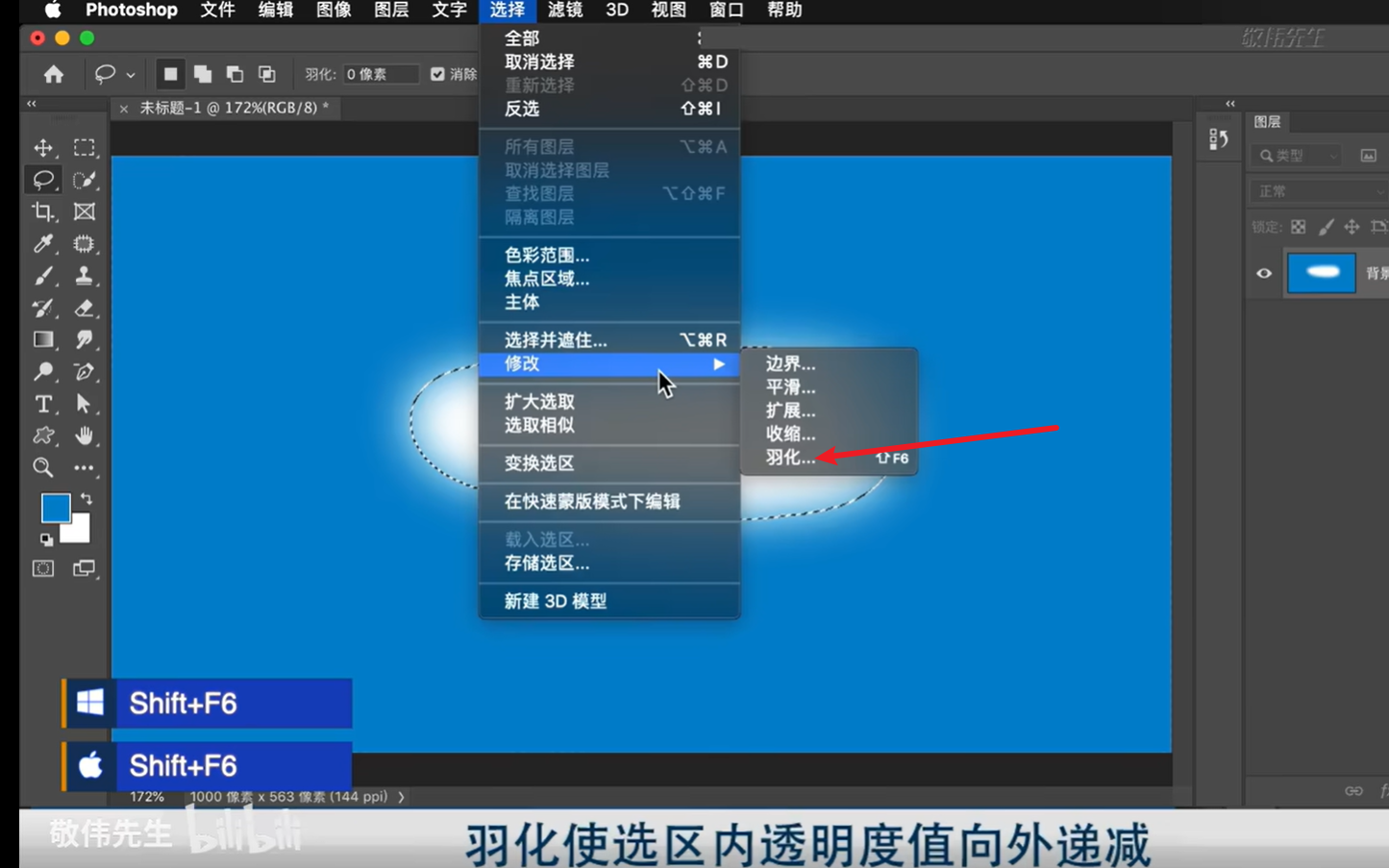Reset default foreground and background colors
Screen dimensions: 1389x868
(x=46, y=539)
